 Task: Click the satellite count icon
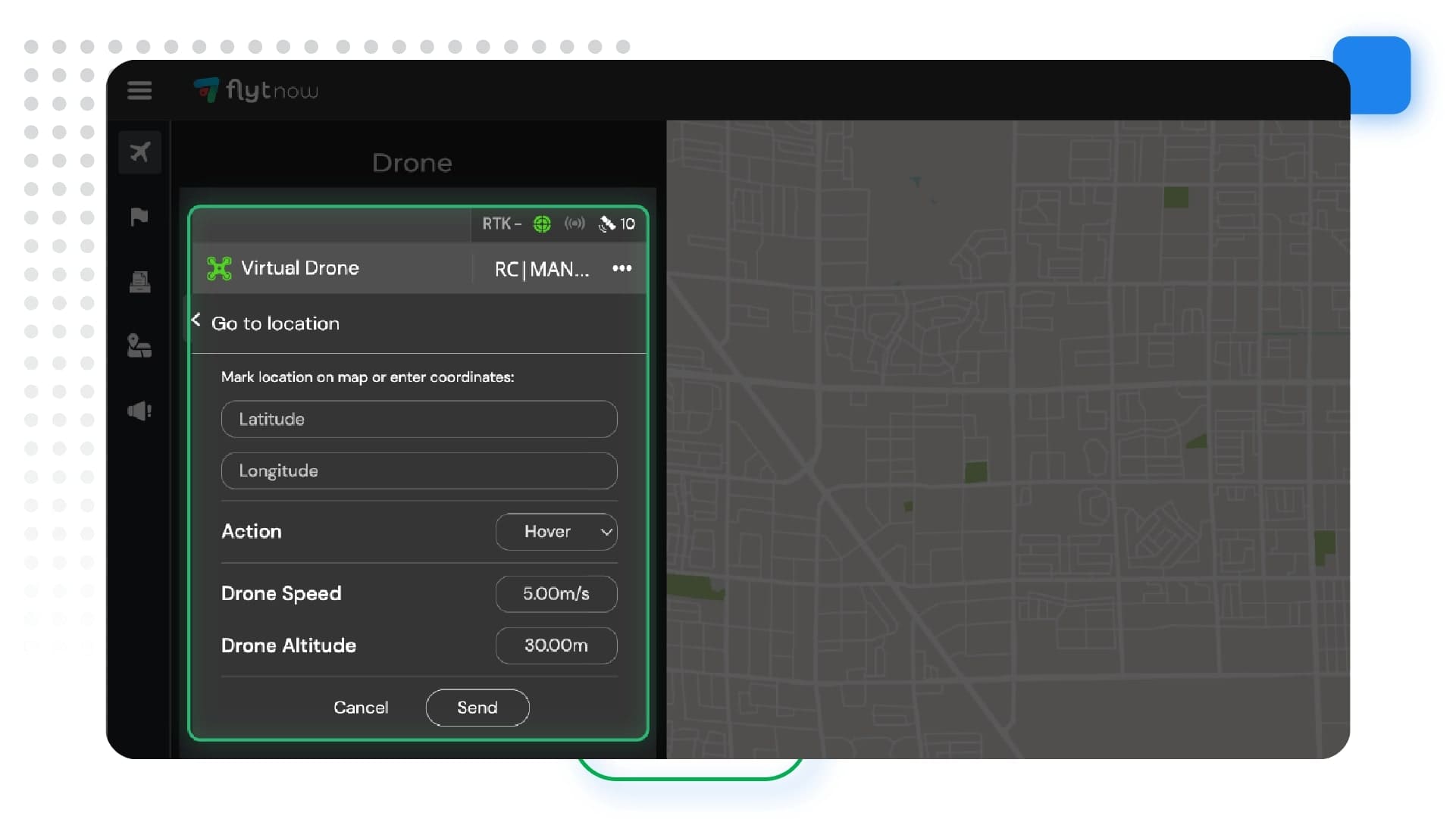coord(607,224)
